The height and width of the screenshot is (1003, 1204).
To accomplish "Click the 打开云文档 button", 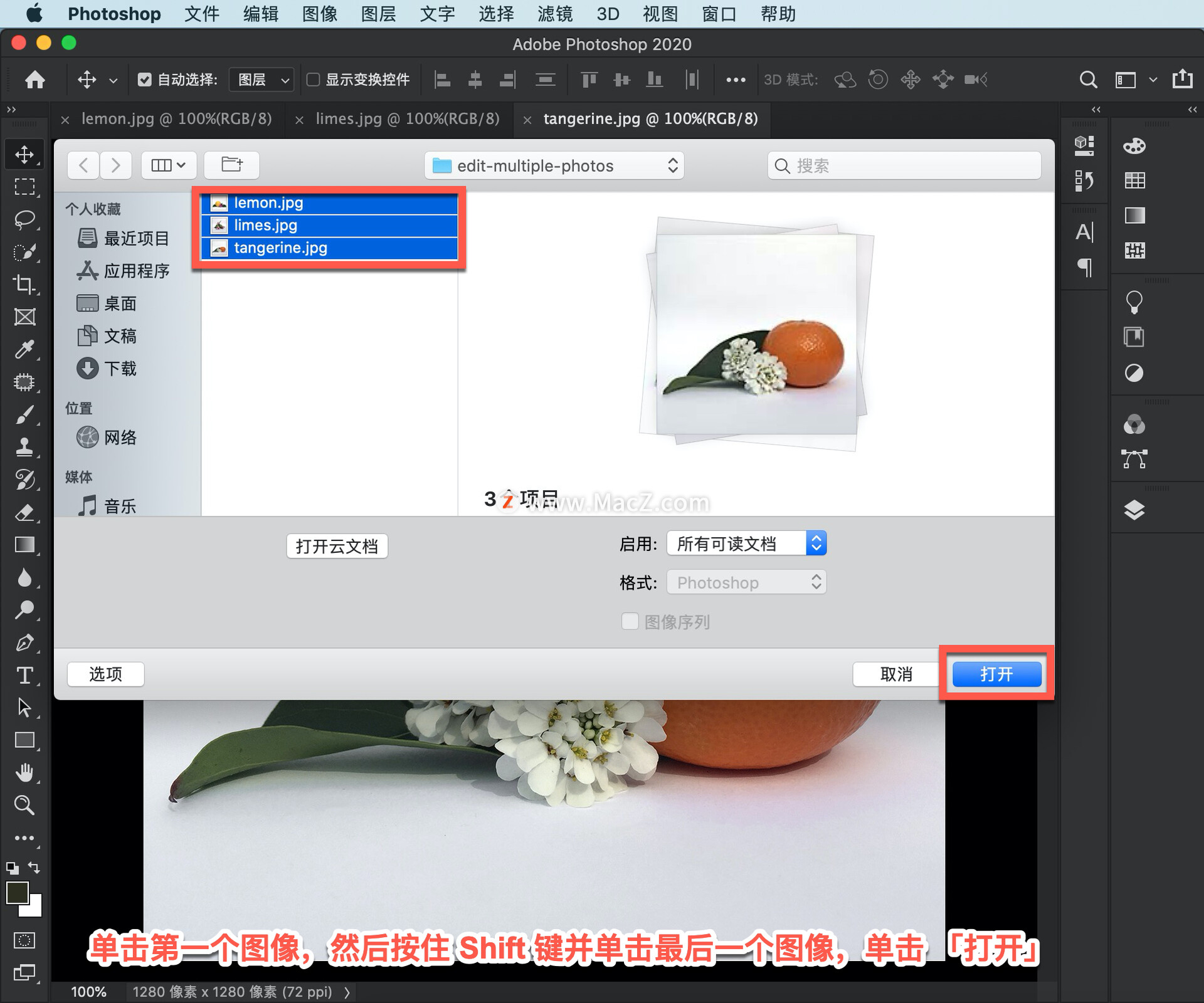I will pyautogui.click(x=337, y=545).
